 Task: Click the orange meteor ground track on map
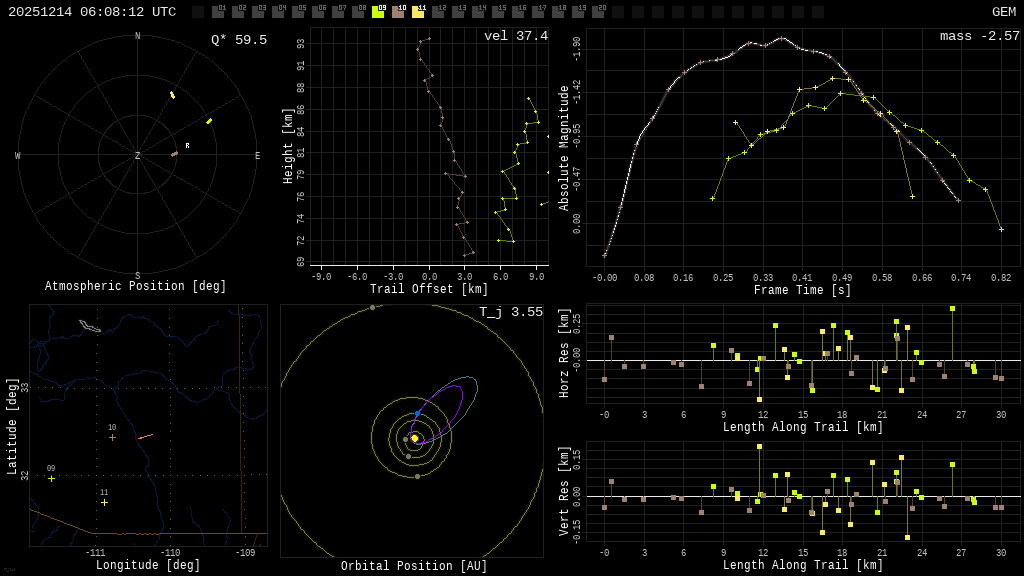pos(145,436)
